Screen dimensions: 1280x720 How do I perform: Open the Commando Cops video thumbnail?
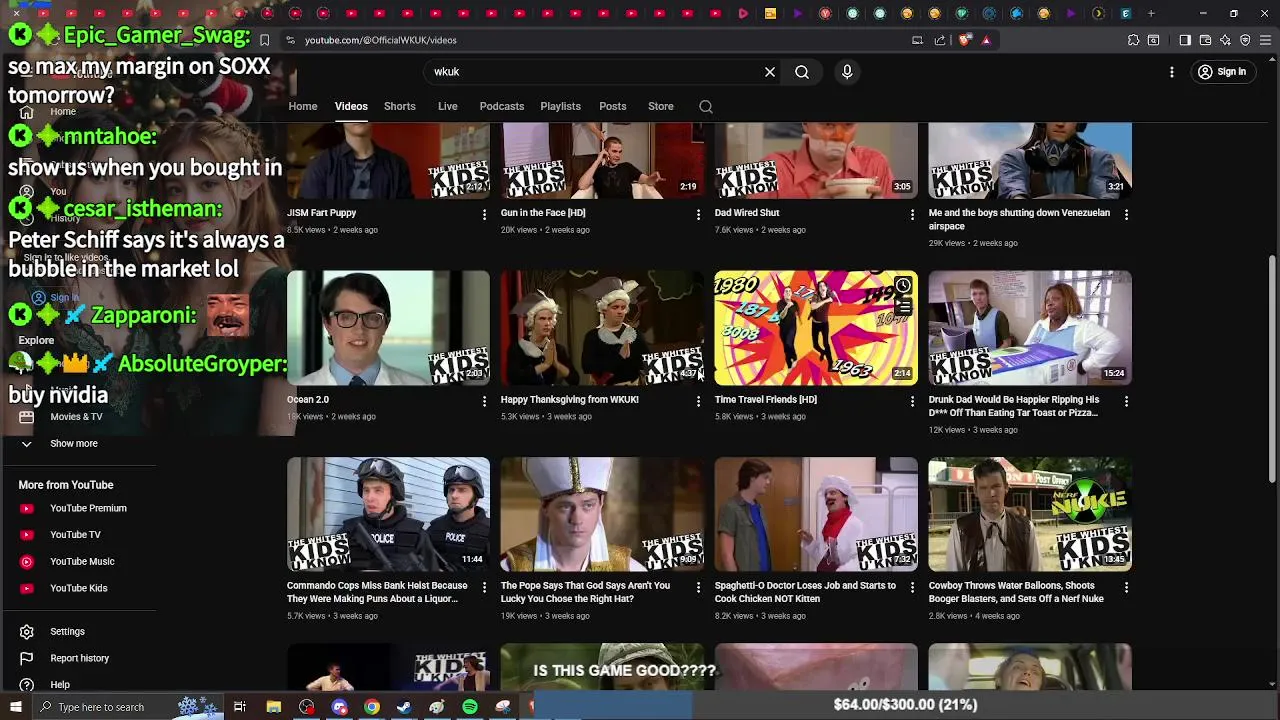pyautogui.click(x=388, y=514)
